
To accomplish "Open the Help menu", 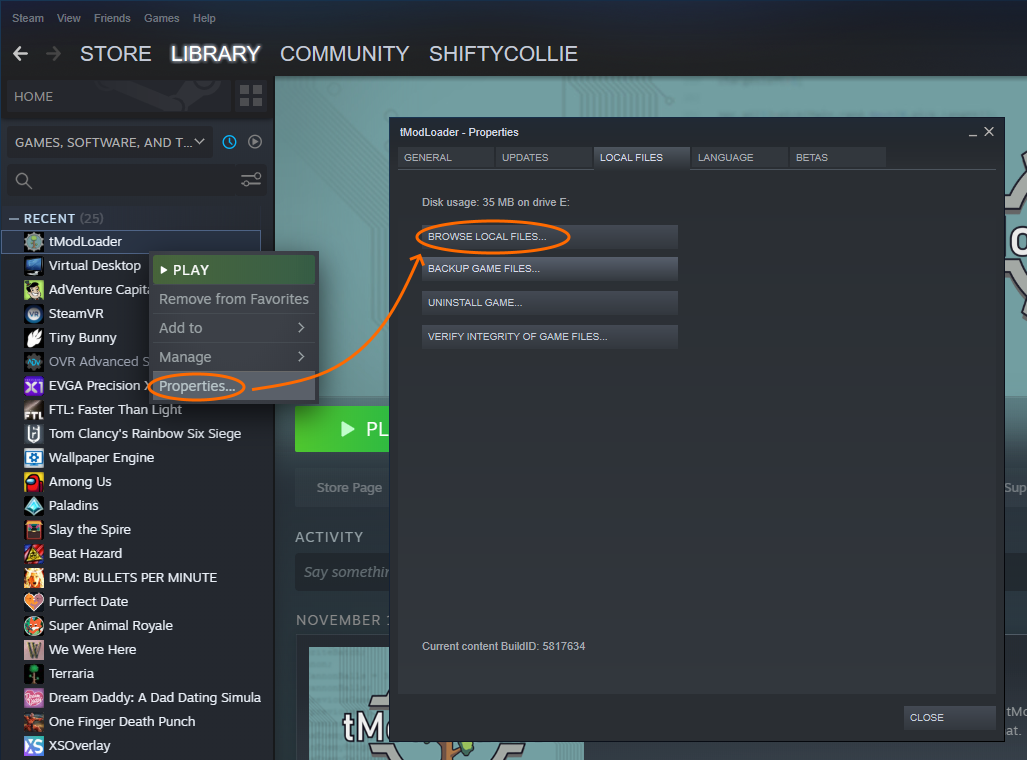I will point(204,18).
